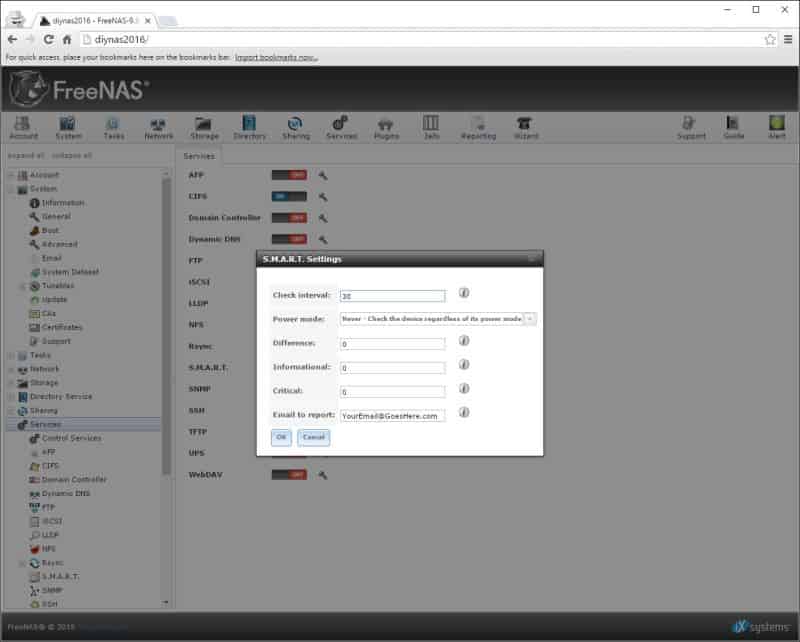Image resolution: width=800 pixels, height=642 pixels.
Task: Open the Plugins toolbar icon
Action: point(386,127)
